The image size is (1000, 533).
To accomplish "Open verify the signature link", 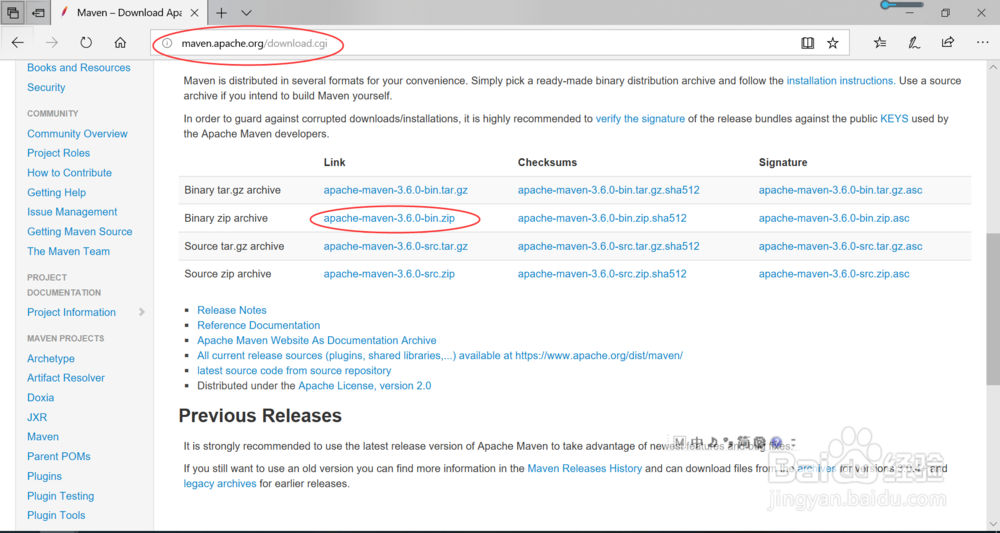I will click(x=640, y=119).
